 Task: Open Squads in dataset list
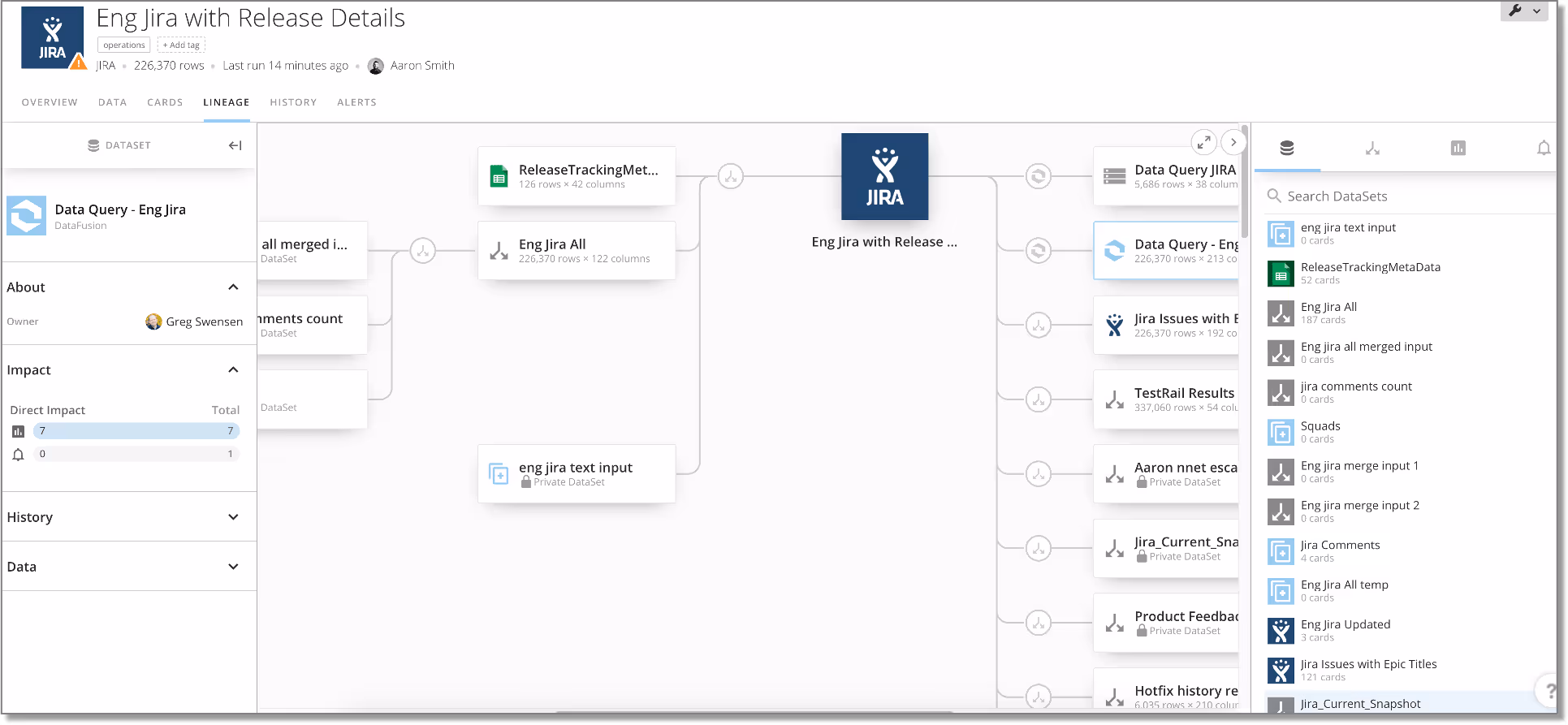coord(1409,433)
